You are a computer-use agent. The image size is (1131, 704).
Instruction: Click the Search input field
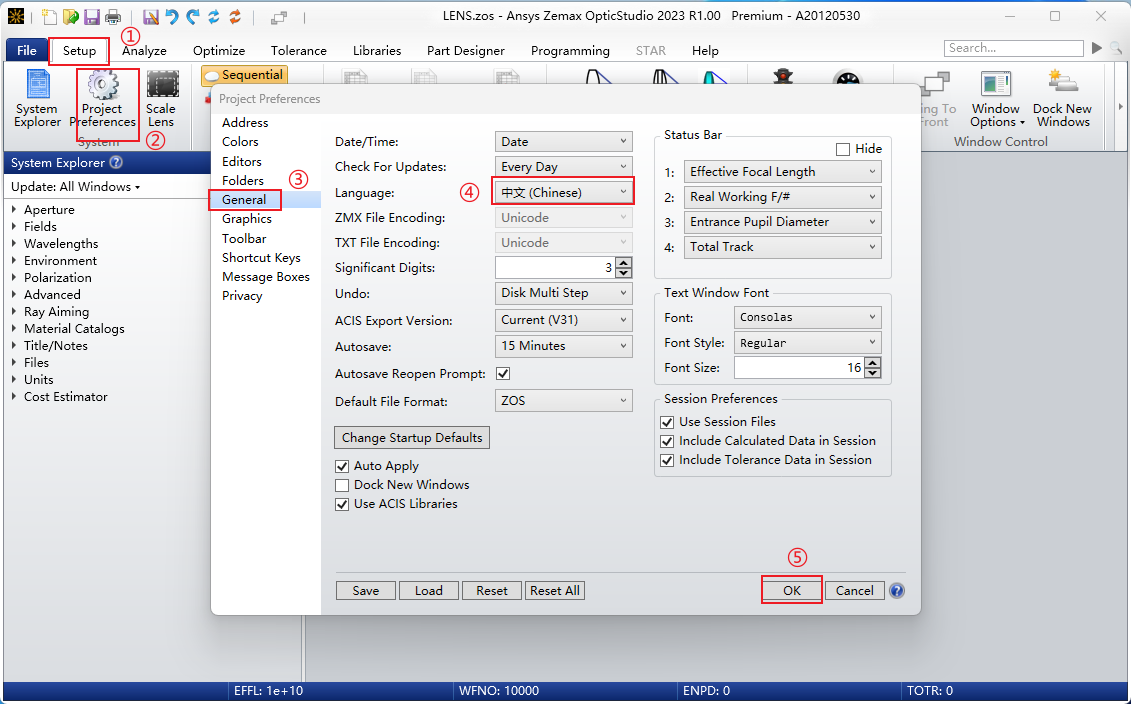[x=1013, y=48]
